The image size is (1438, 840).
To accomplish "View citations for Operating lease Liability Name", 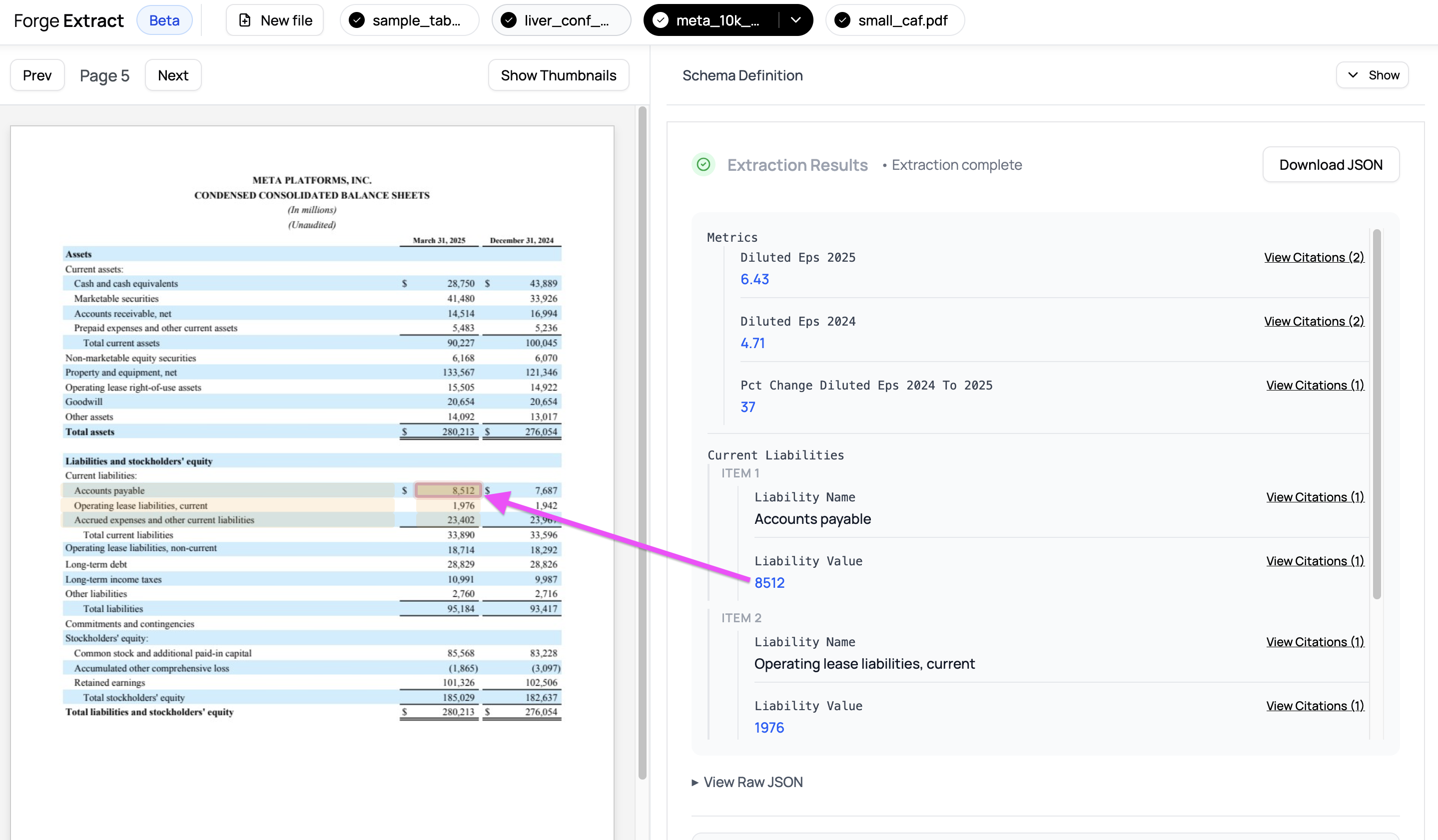I will (1315, 642).
